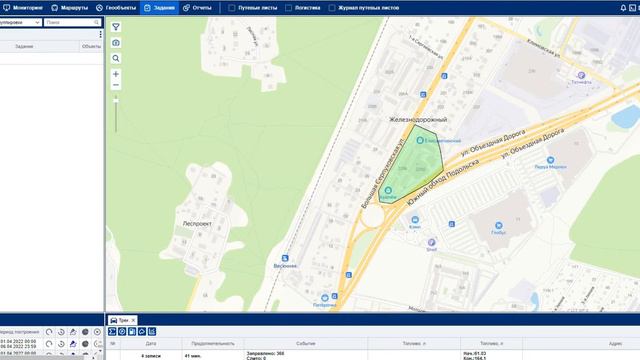This screenshot has width=640, height=360.
Task: Tick the Журнал путевых листов checkbox
Action: [x=332, y=8]
